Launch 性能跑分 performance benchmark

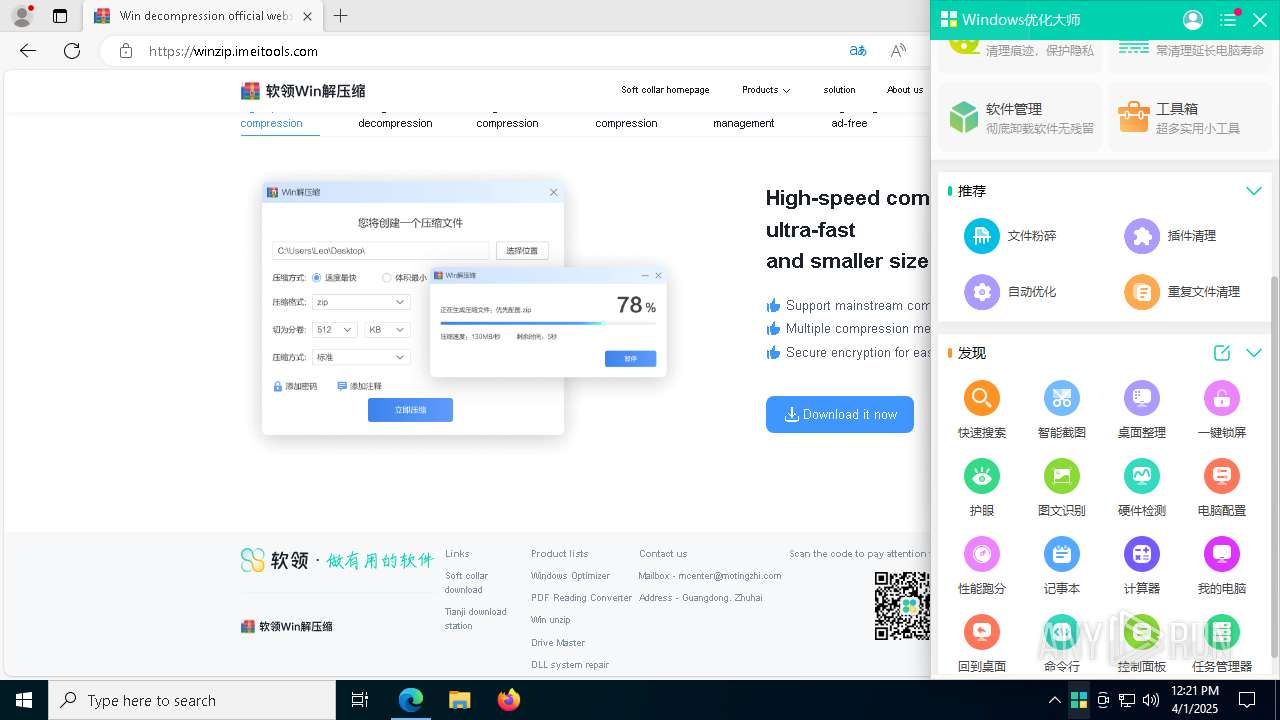(x=982, y=566)
